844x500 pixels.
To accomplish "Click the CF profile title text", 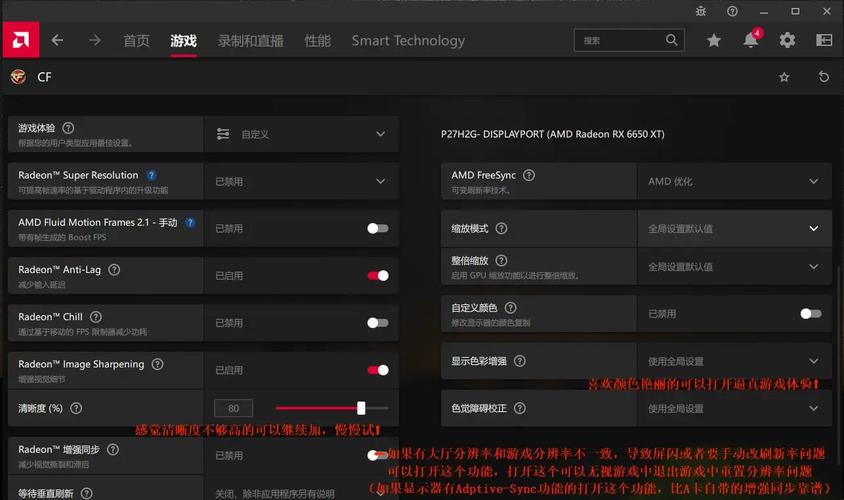I will [x=44, y=77].
